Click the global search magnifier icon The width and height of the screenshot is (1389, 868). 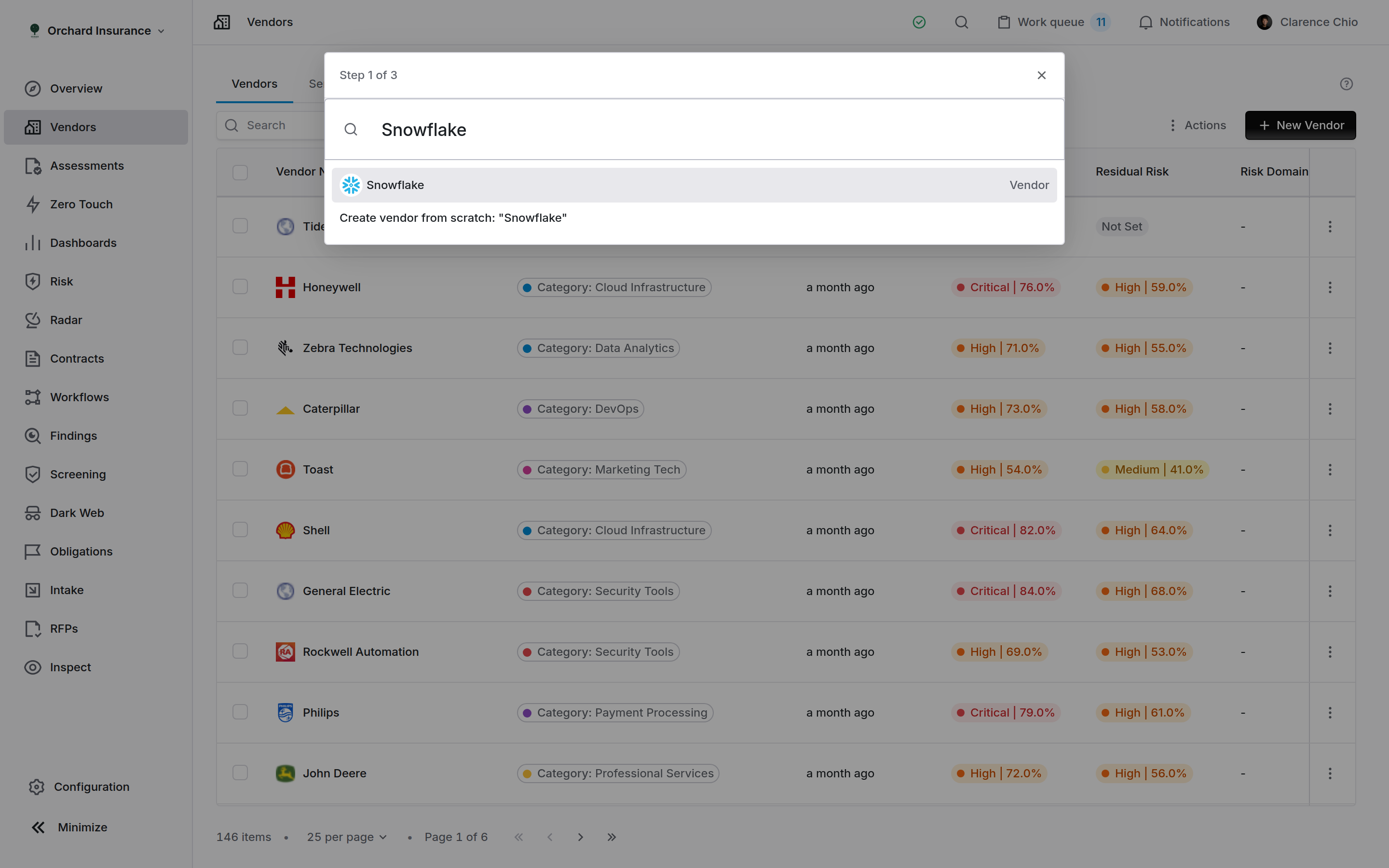(961, 22)
